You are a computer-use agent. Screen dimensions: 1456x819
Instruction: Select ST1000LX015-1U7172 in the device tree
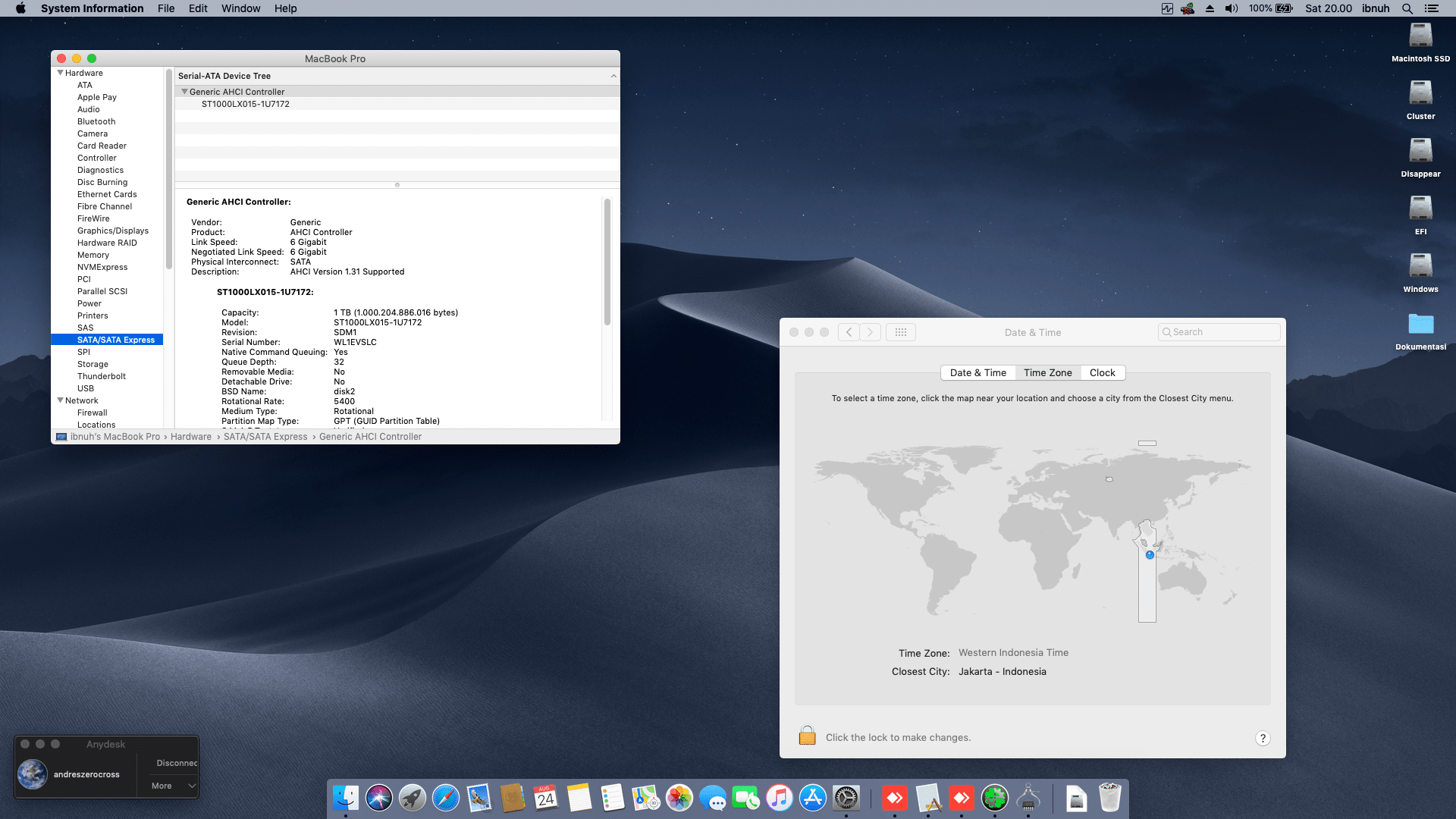246,104
